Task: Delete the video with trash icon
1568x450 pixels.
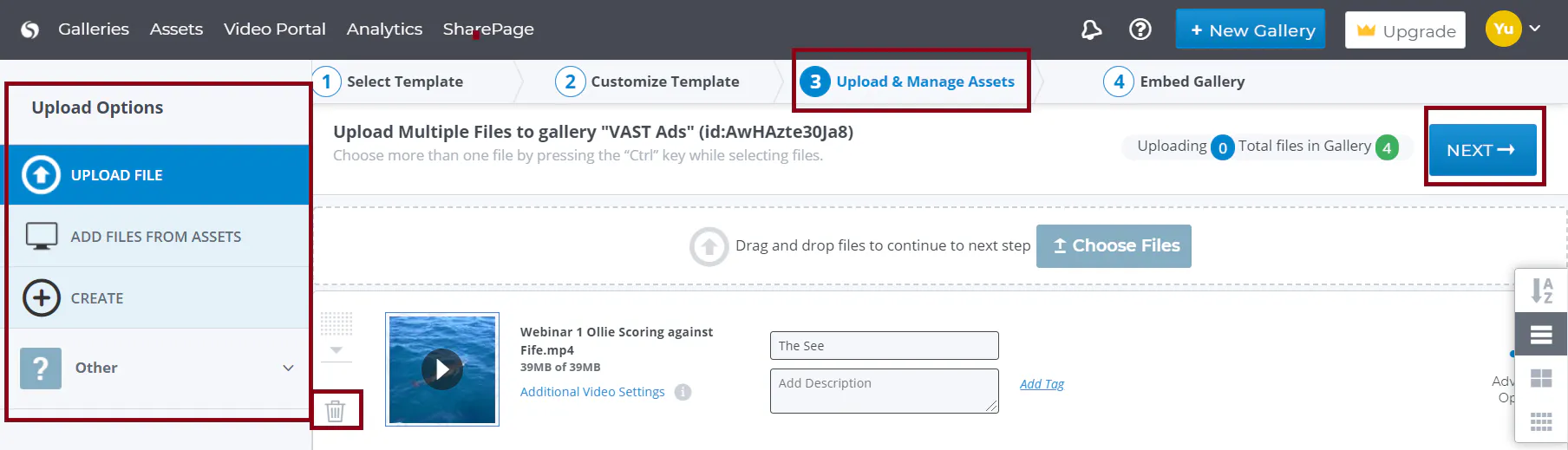Action: [x=335, y=410]
